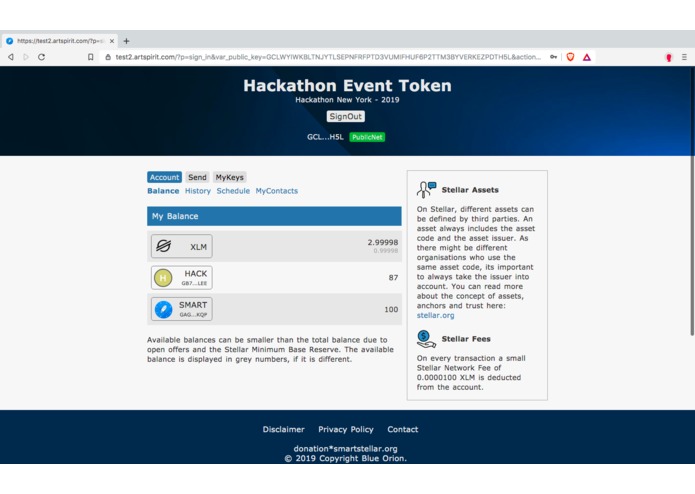Click the donation*smartstellar.org address
The width and height of the screenshot is (695, 494).
pyautogui.click(x=345, y=448)
